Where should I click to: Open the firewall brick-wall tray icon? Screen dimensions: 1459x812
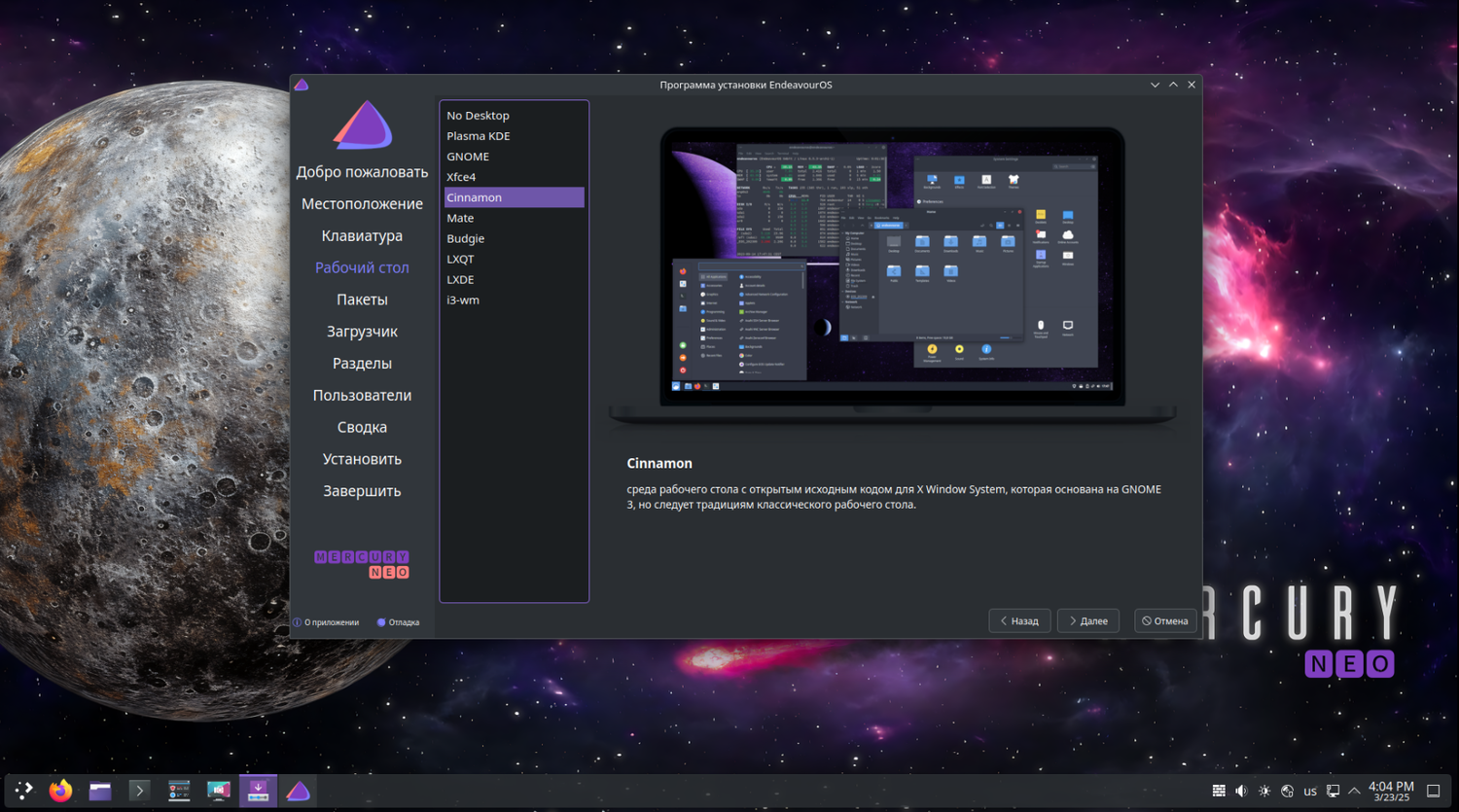click(1219, 792)
